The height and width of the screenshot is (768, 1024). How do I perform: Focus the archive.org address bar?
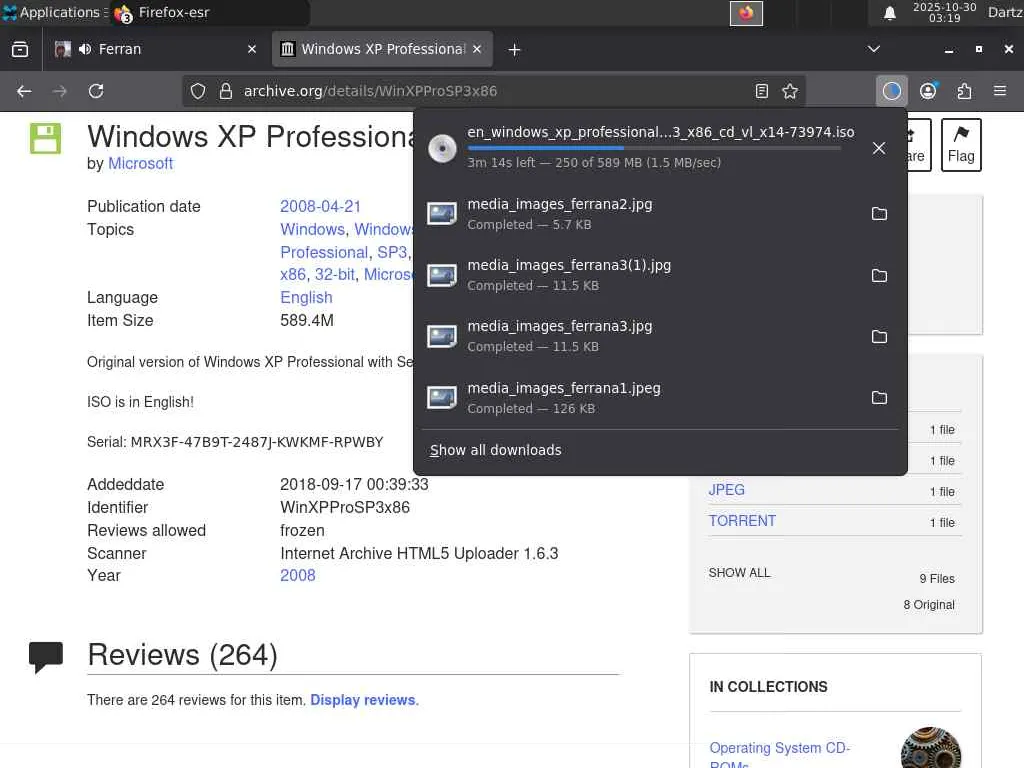pos(493,91)
